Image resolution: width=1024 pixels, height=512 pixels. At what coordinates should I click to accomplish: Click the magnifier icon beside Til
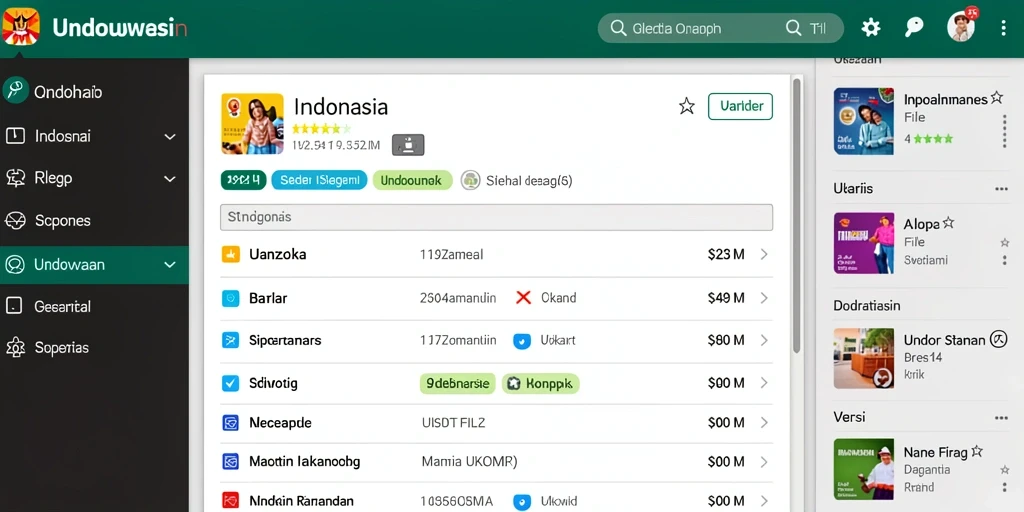pos(793,27)
